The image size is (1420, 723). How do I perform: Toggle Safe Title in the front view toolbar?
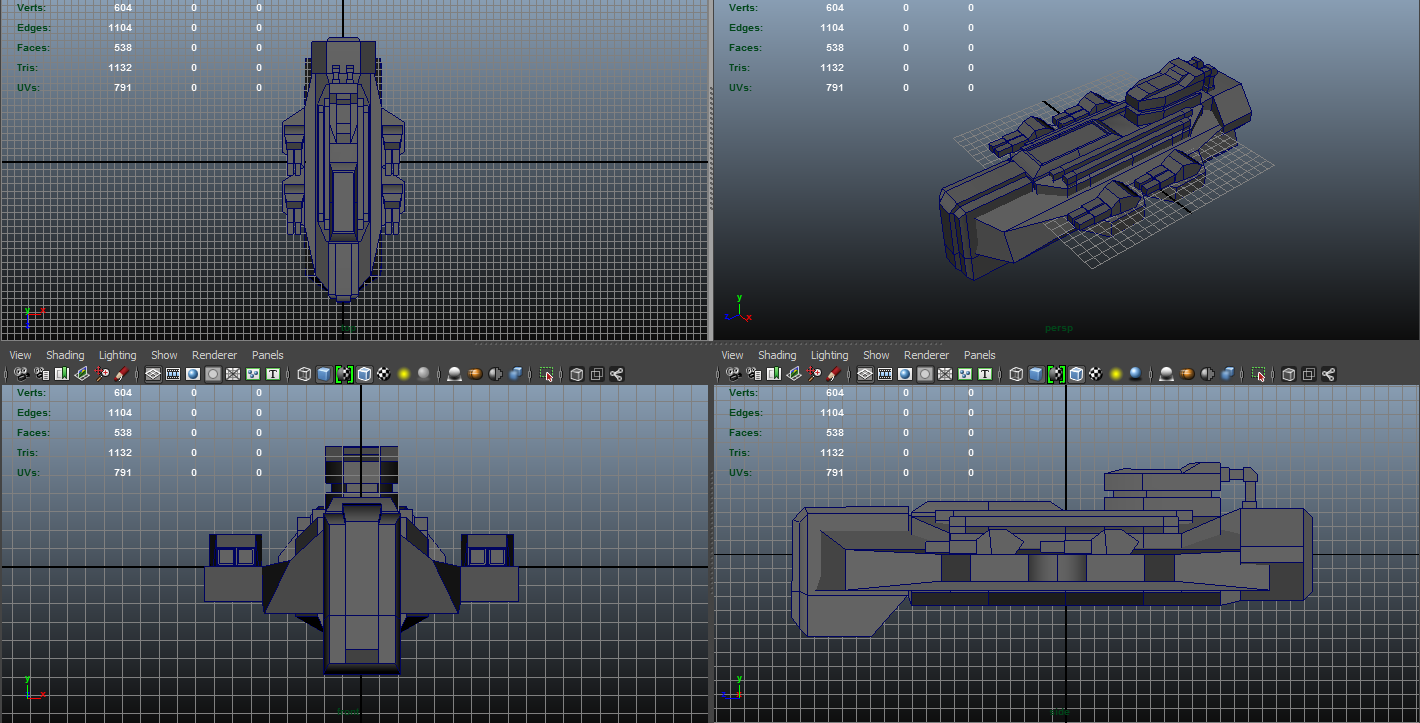273,374
